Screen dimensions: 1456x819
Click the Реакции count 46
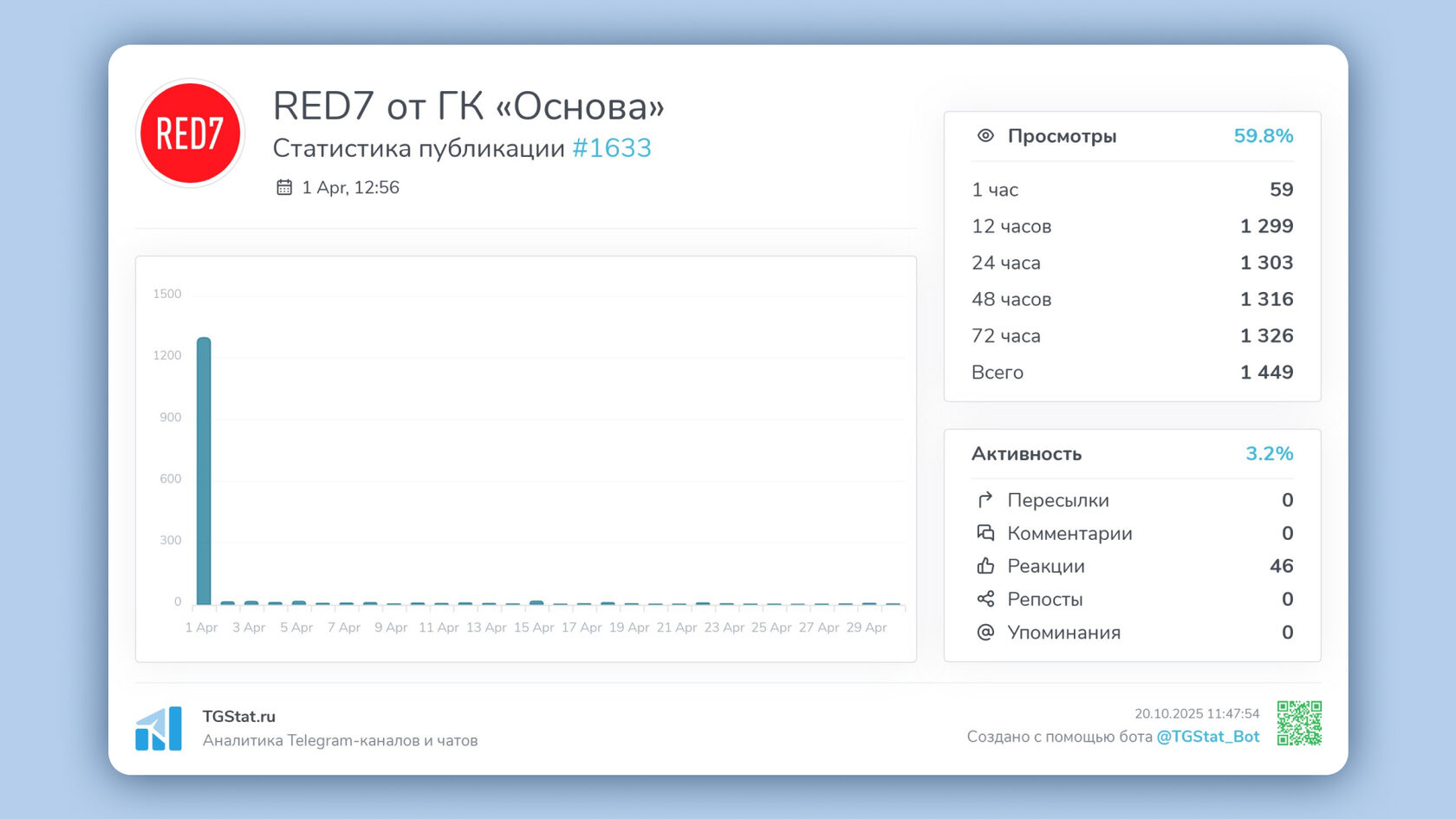point(1282,566)
